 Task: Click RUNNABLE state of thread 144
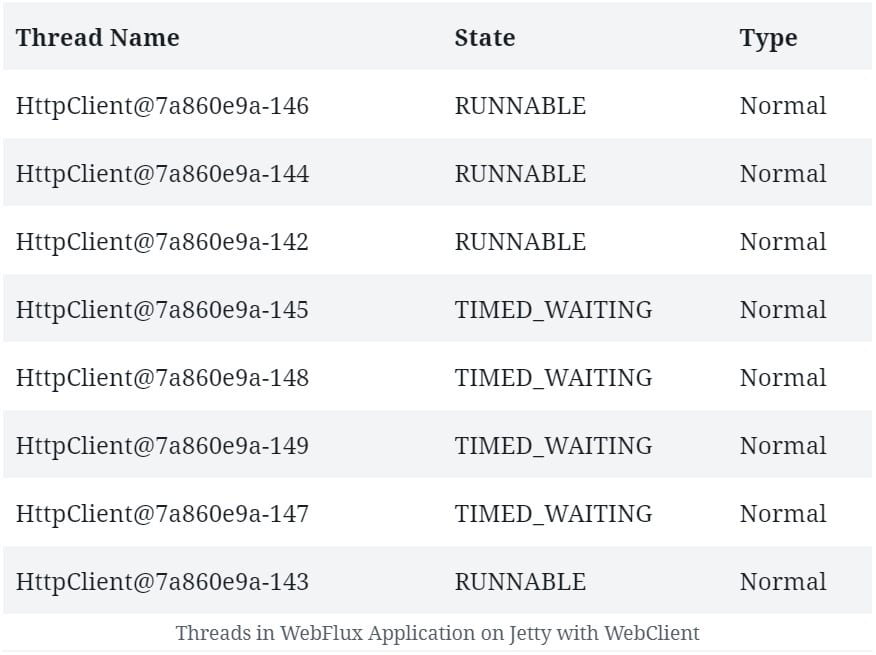[520, 174]
